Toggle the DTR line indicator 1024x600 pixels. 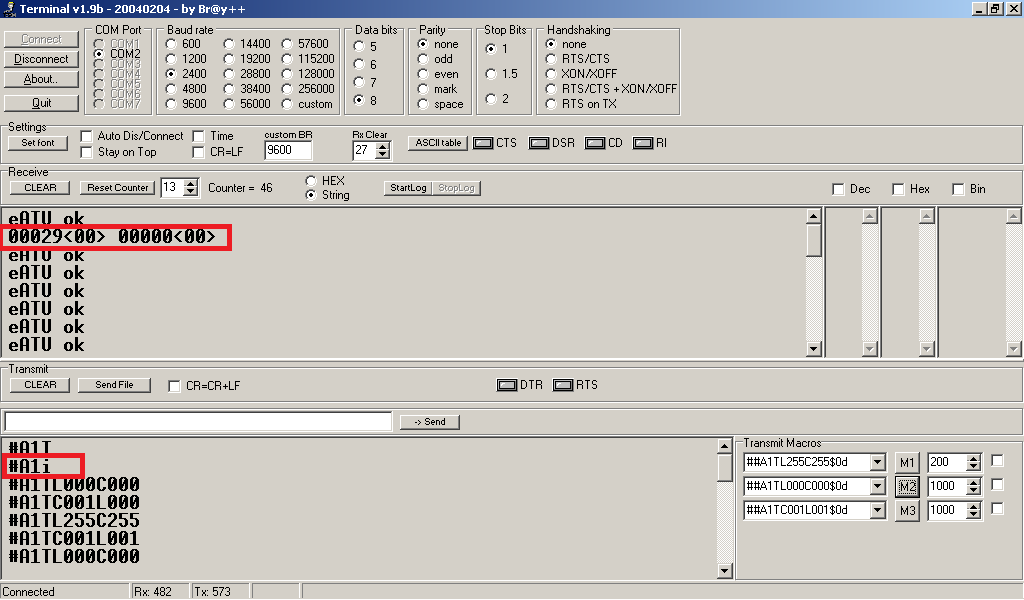[x=507, y=385]
